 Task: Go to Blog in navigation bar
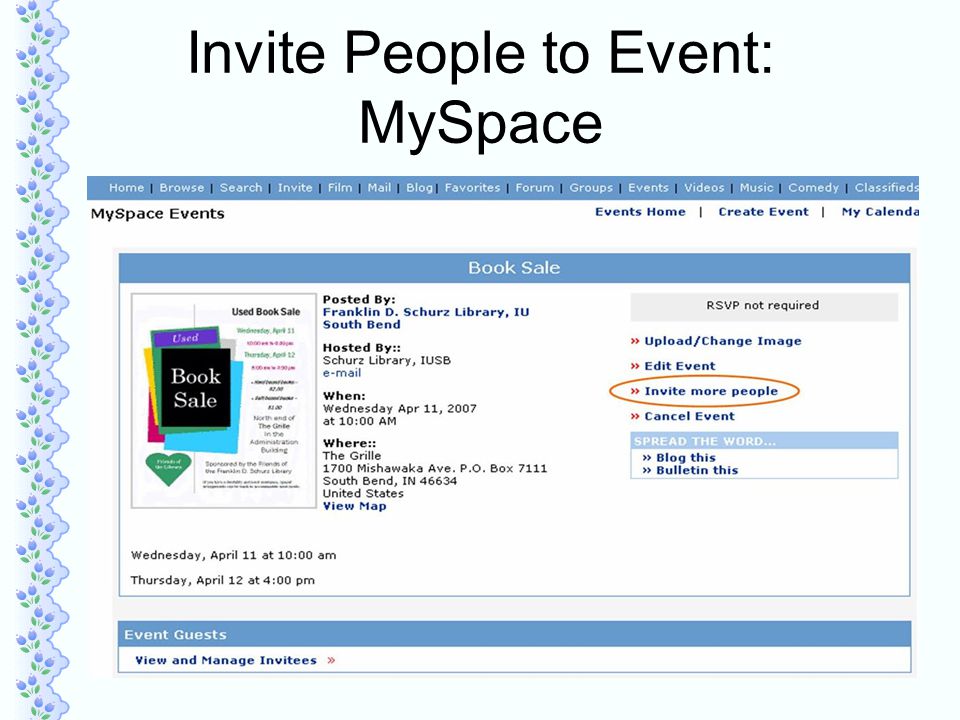pos(419,187)
